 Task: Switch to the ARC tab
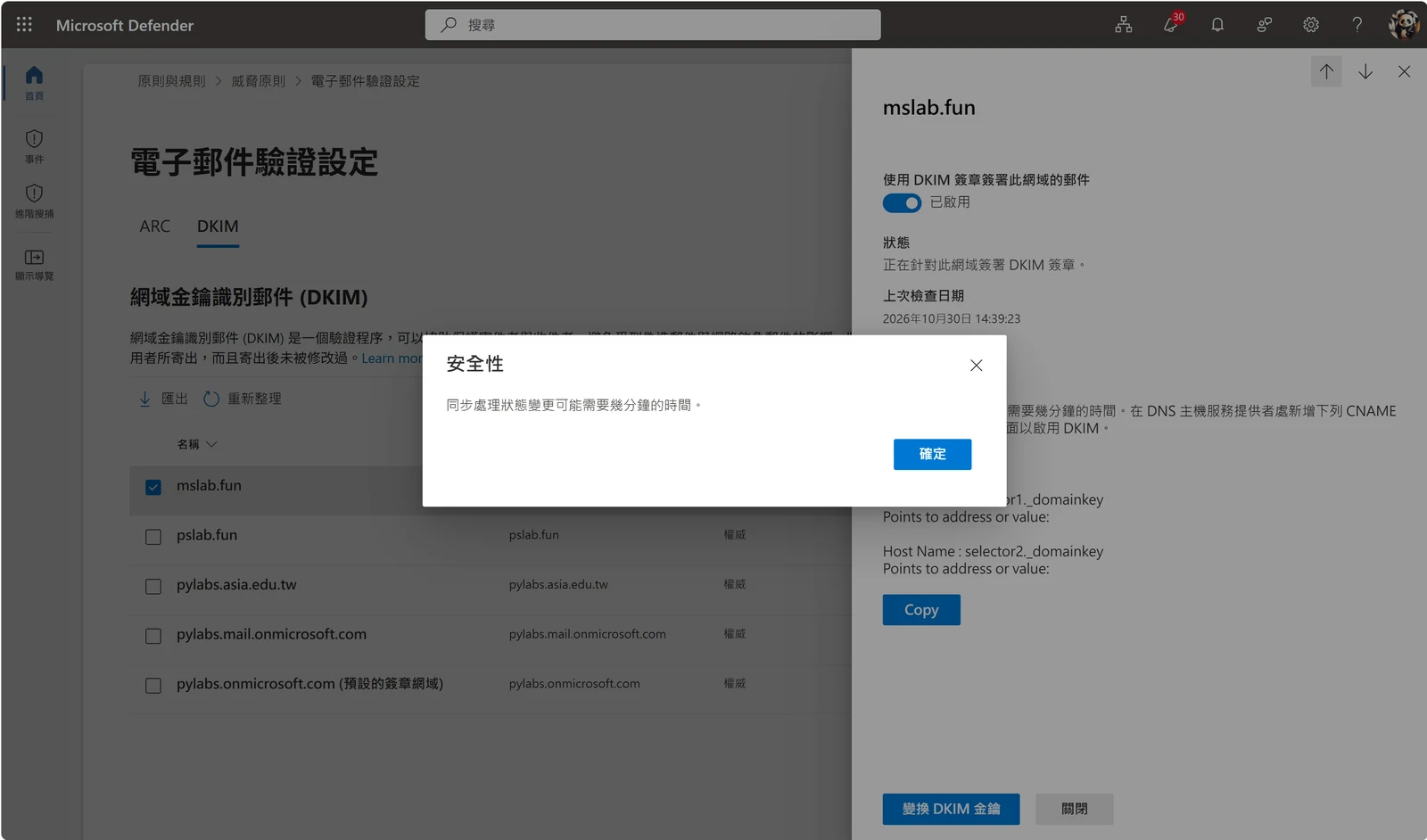click(x=154, y=226)
